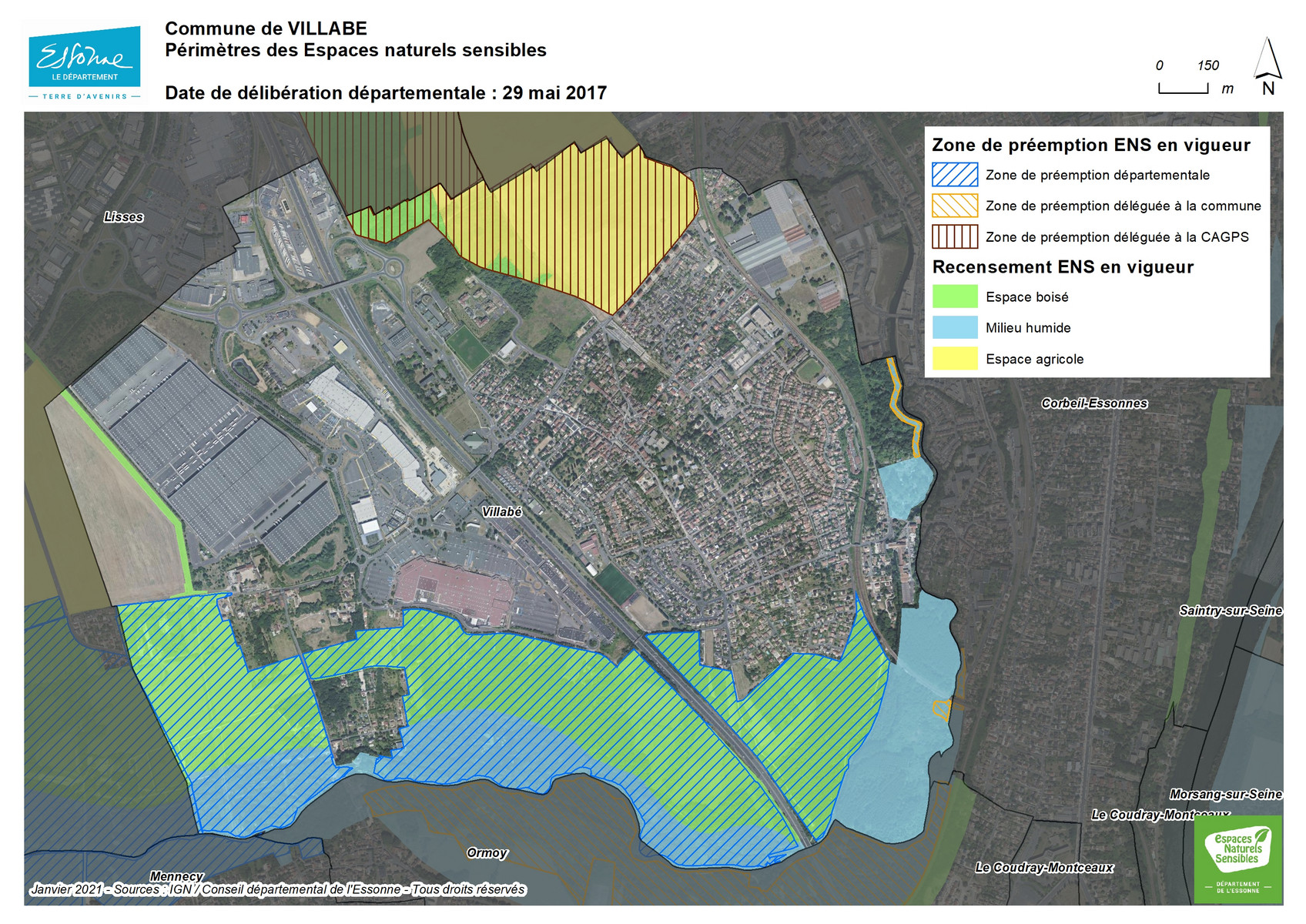Click the 'Morsang-sur-Seine' map label
1306x924 pixels.
[x=1226, y=794]
